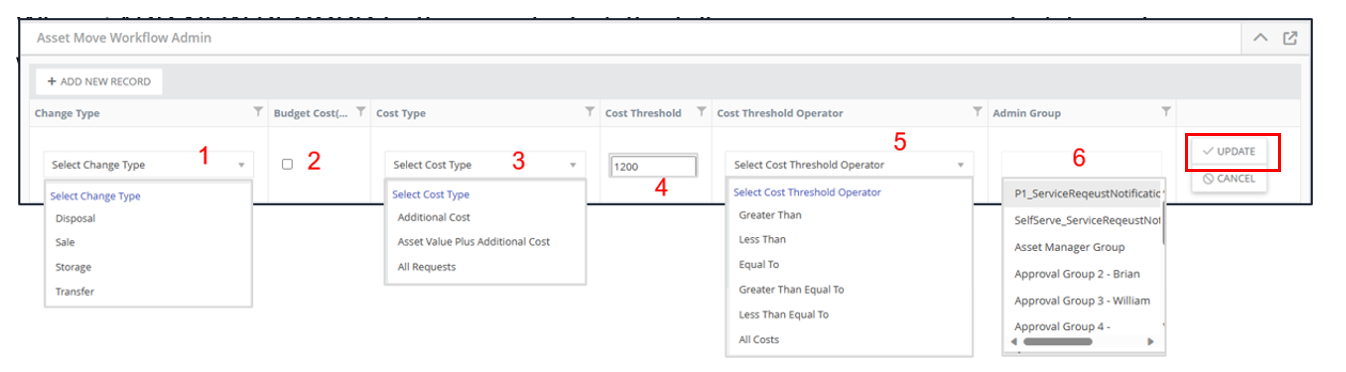Open the Cost Threshold column filter icon
The height and width of the screenshot is (372, 1346).
pyautogui.click(x=701, y=112)
